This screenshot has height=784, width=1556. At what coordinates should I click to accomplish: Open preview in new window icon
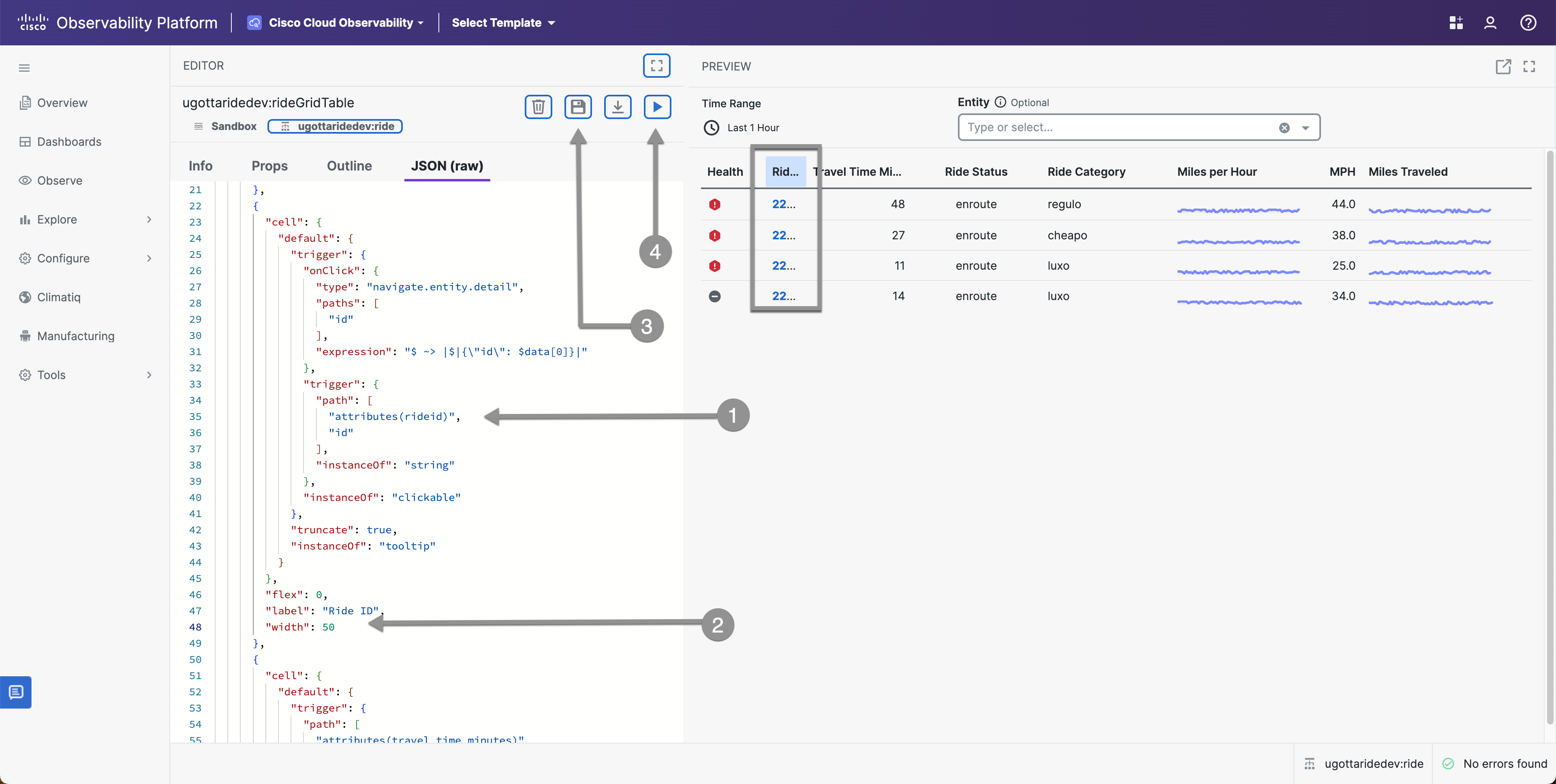click(1503, 66)
